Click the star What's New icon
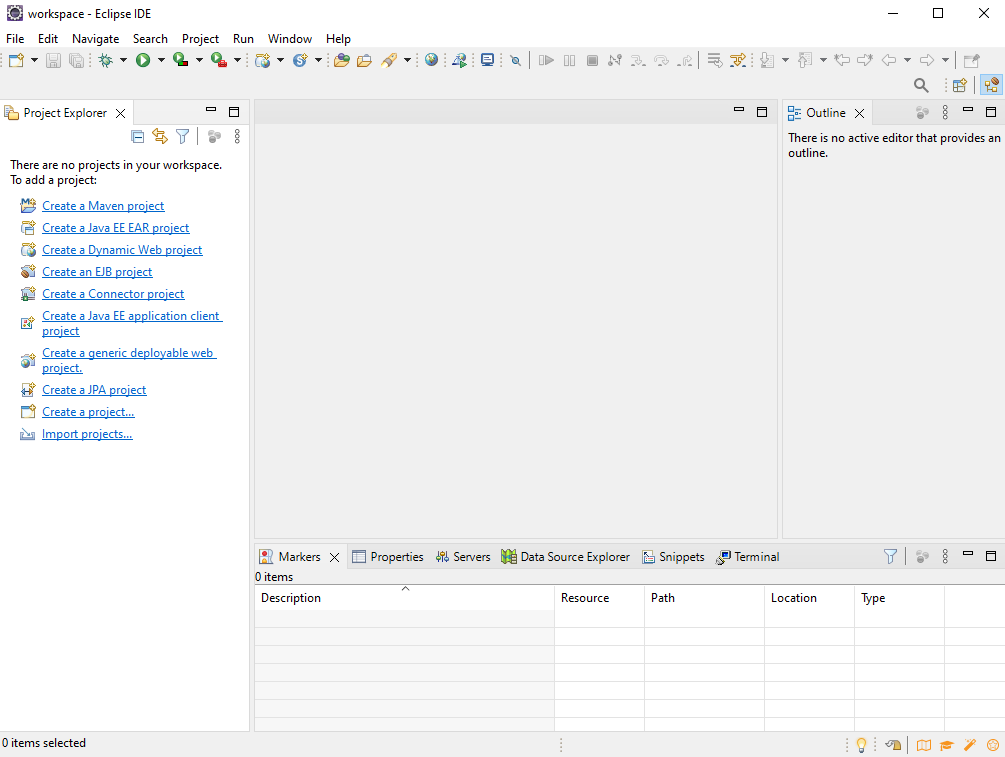 [993, 745]
